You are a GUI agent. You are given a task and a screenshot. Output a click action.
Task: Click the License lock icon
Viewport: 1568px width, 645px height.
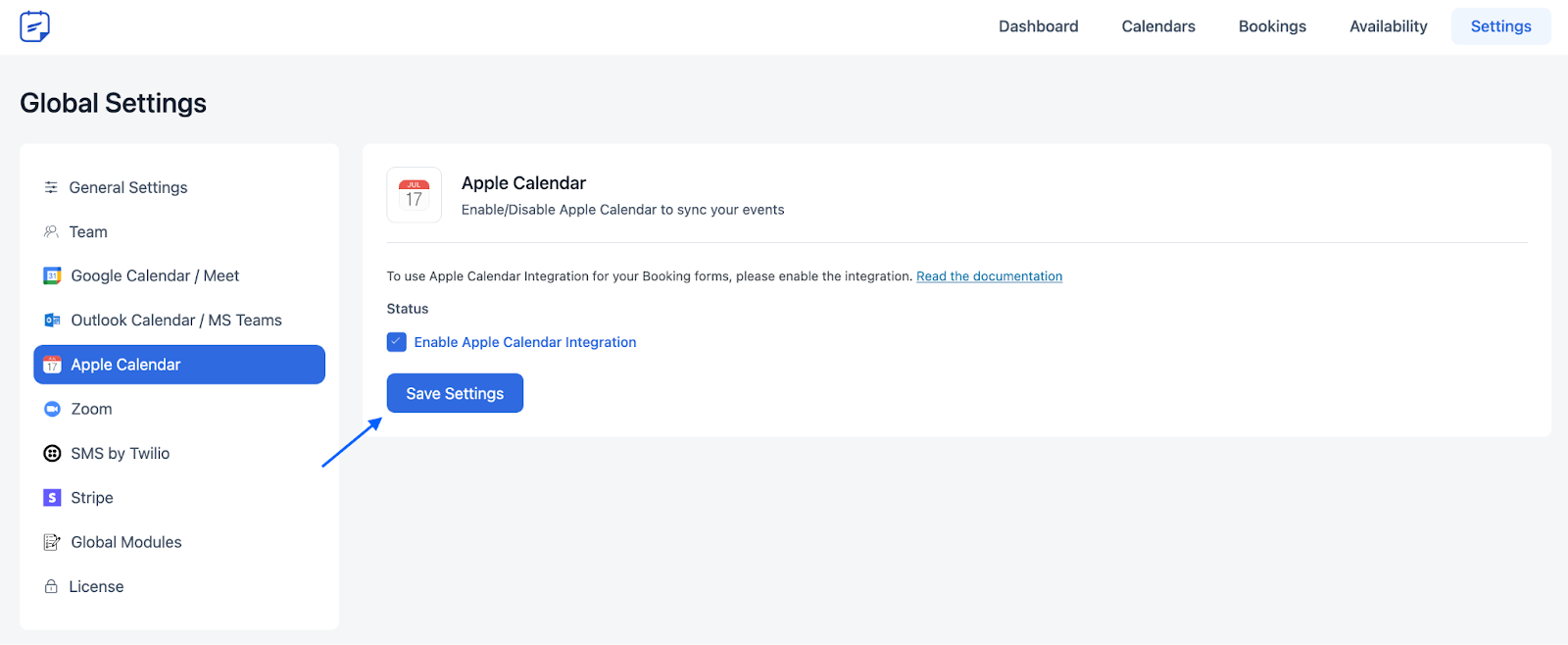point(51,586)
